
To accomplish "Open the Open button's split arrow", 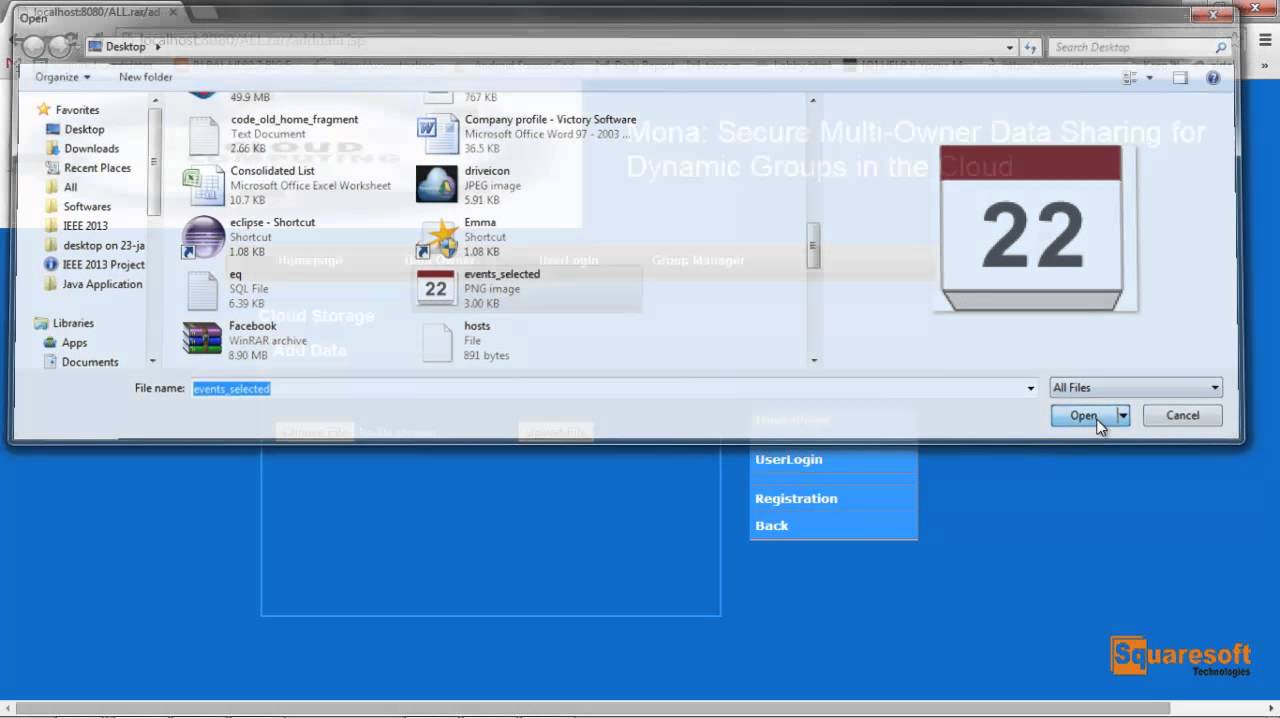I will 1123,416.
